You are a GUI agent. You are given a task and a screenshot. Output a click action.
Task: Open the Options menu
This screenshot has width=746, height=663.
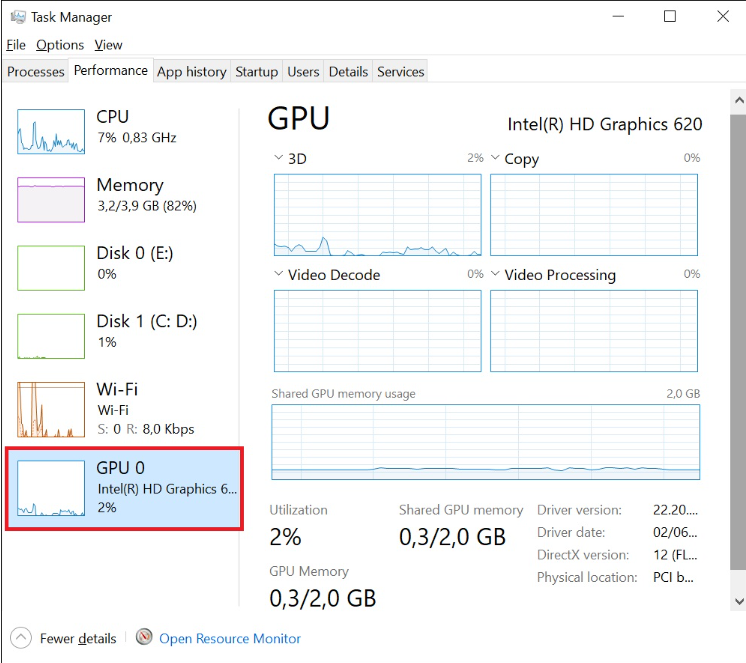(60, 45)
